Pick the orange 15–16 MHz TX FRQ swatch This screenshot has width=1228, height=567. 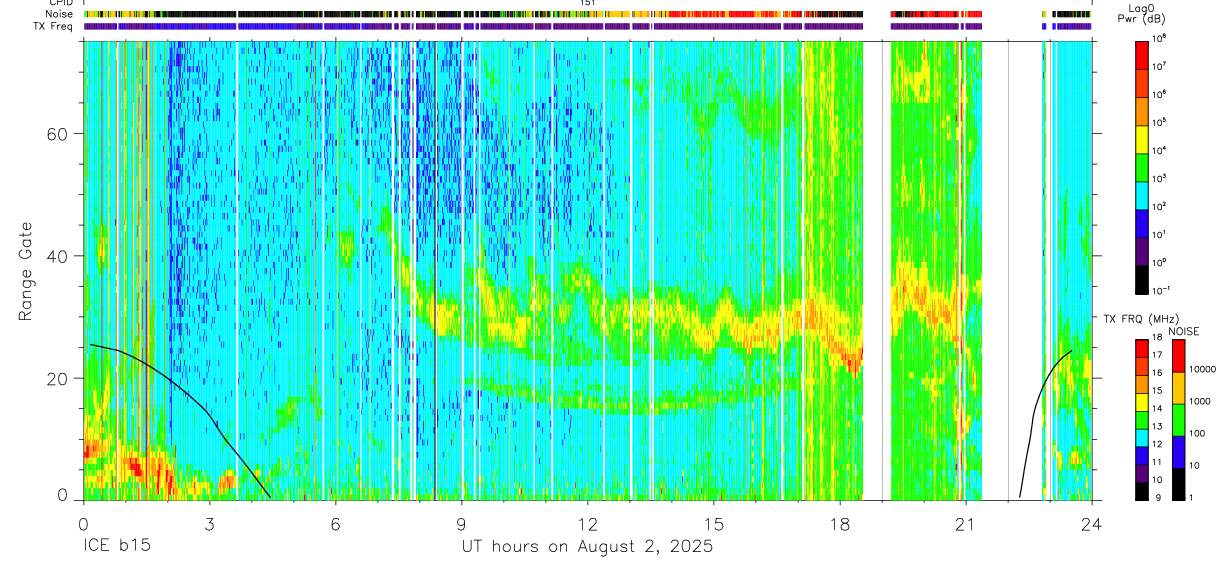point(1142,383)
